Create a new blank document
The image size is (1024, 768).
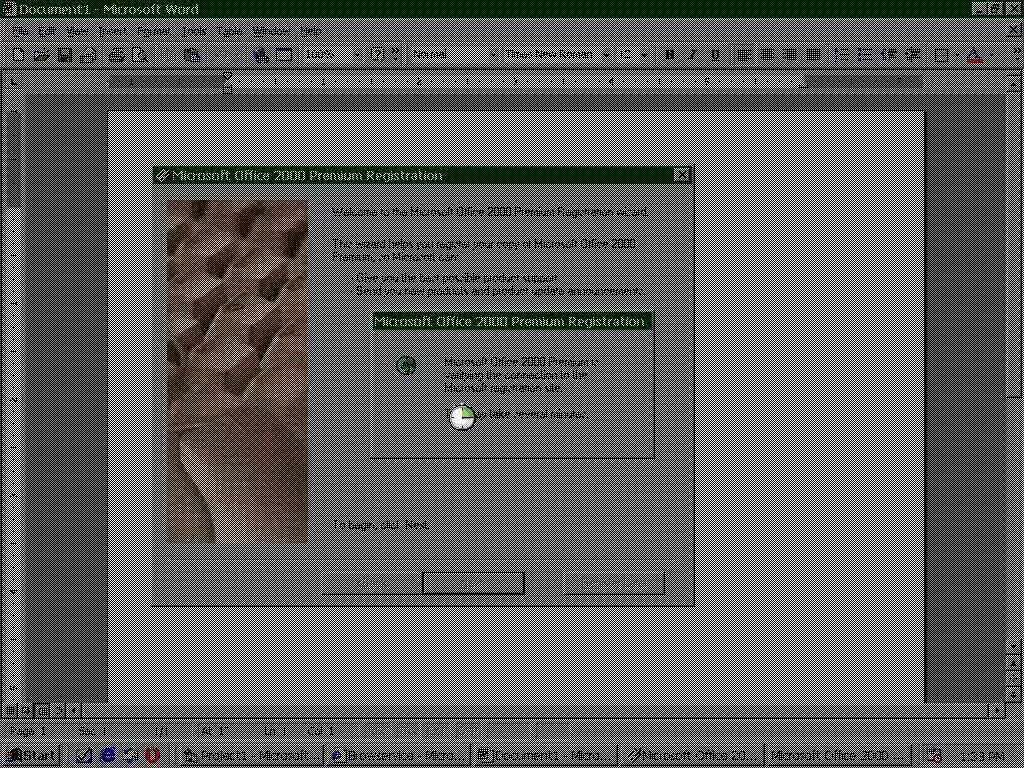[x=18, y=55]
